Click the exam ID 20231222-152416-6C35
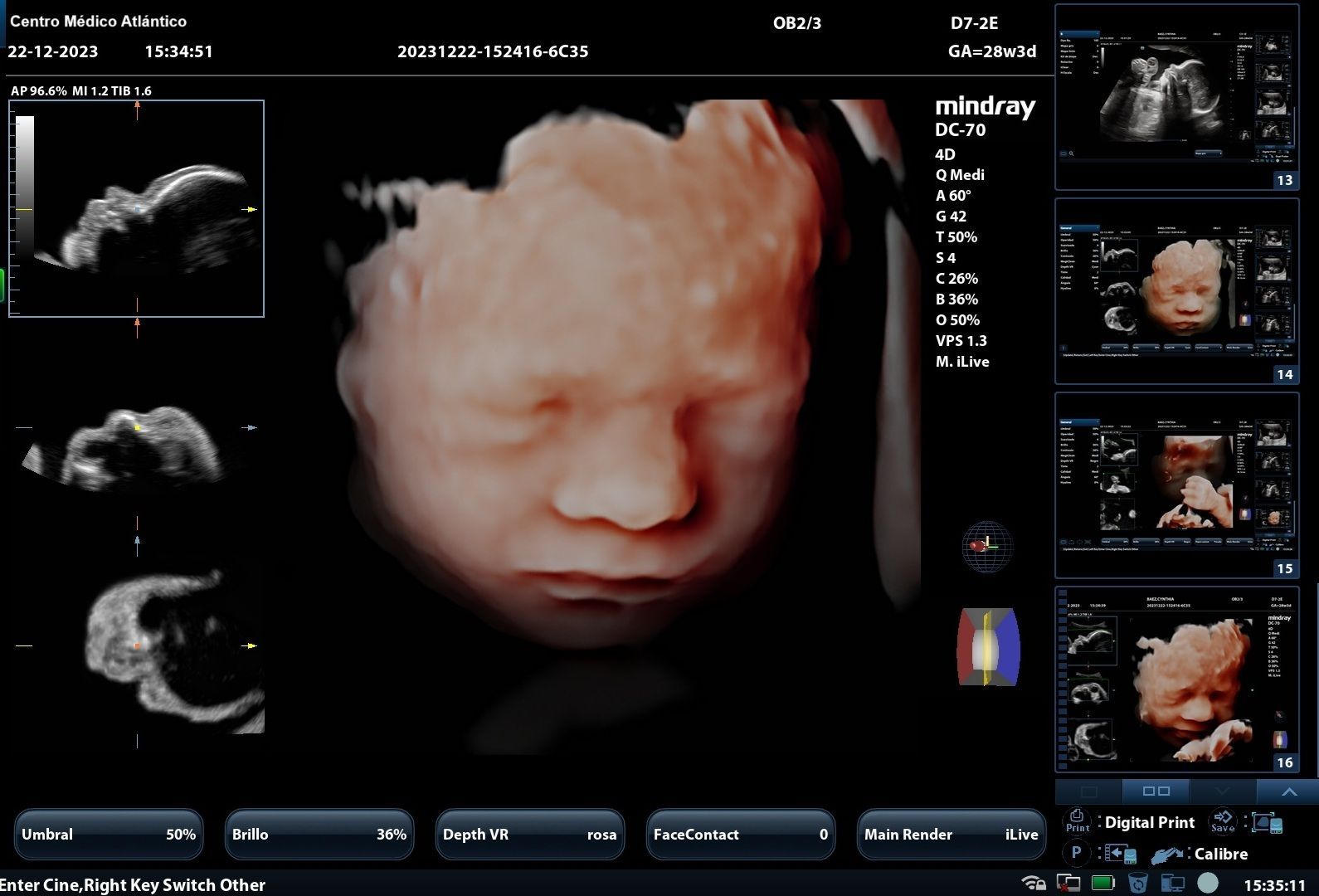The image size is (1319, 896). click(493, 51)
